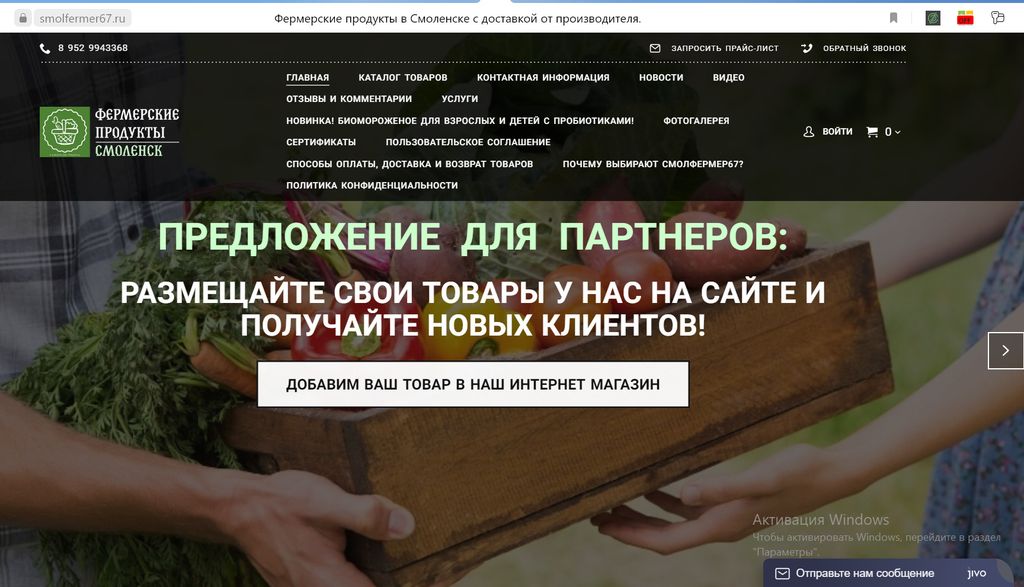Click the shopping cart icon
1024x587 pixels.
[x=872, y=132]
